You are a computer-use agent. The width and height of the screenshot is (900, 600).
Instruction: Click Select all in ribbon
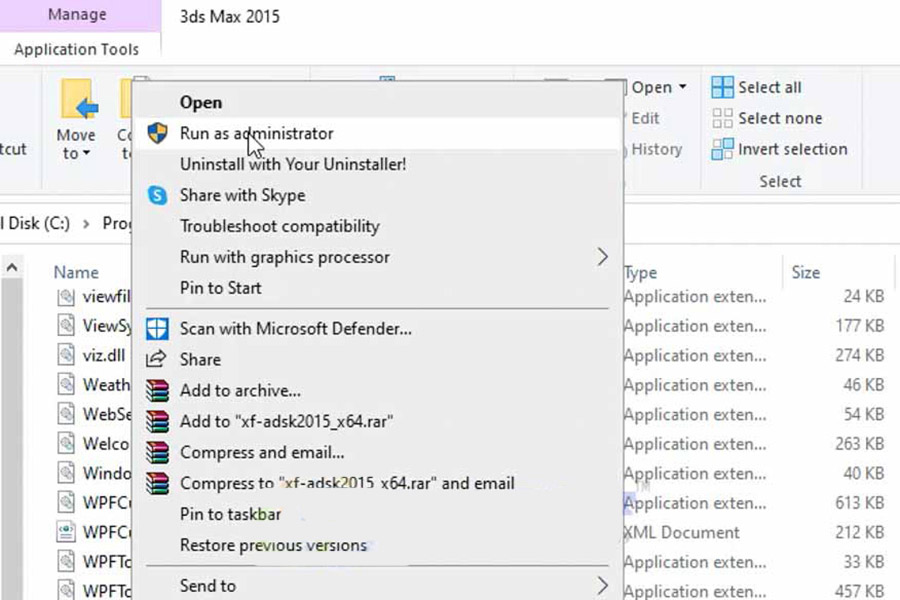(757, 87)
